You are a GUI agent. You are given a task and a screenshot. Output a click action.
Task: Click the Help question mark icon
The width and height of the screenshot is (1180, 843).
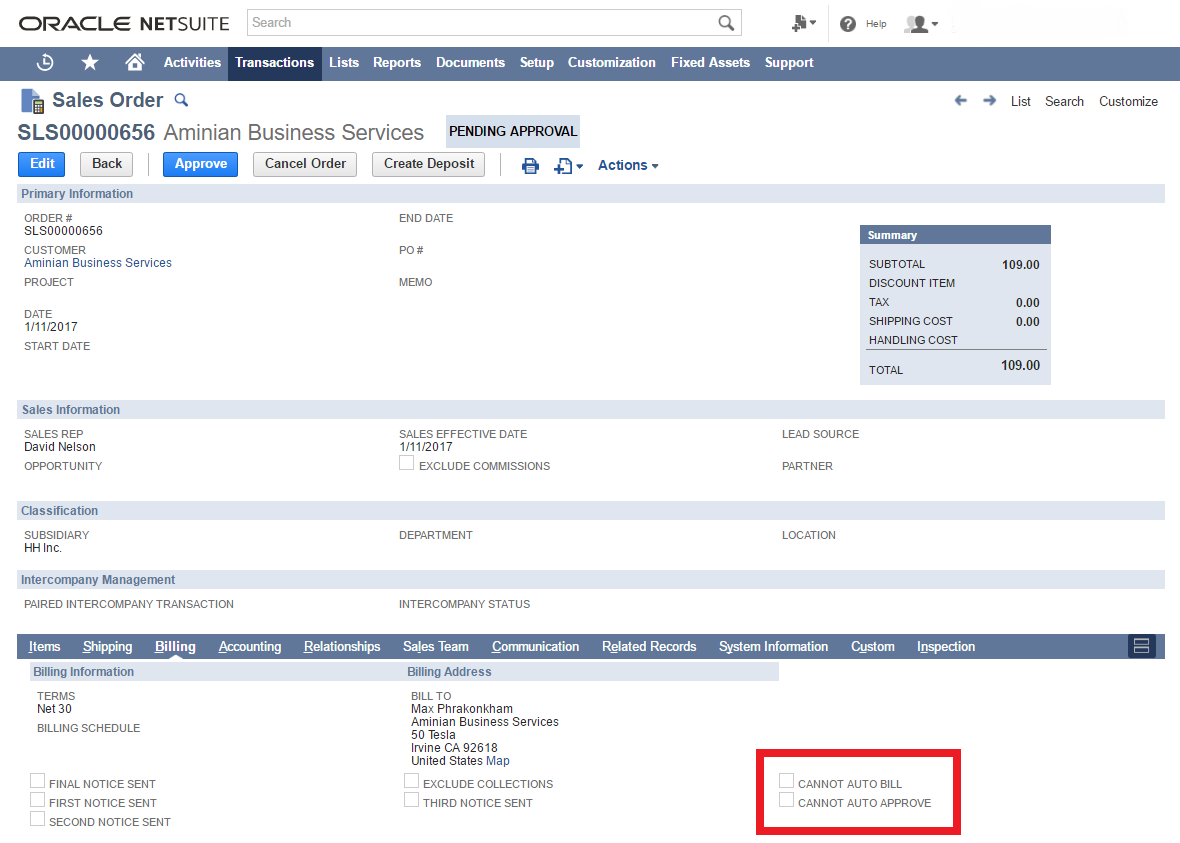tap(847, 24)
